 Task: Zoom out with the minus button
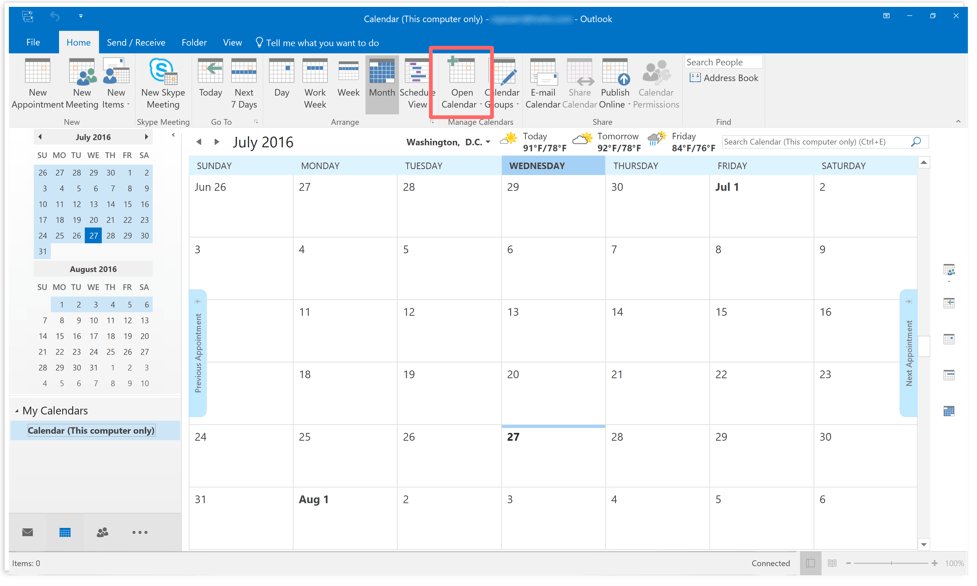coord(848,563)
